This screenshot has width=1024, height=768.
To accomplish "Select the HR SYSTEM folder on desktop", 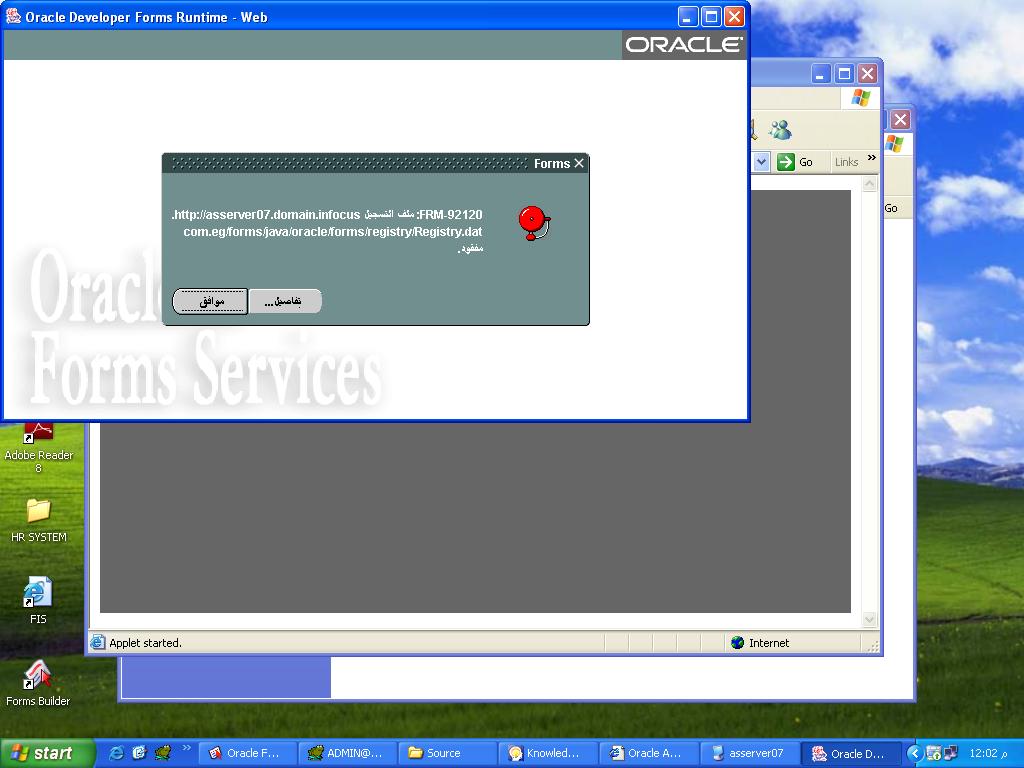I will click(x=39, y=520).
